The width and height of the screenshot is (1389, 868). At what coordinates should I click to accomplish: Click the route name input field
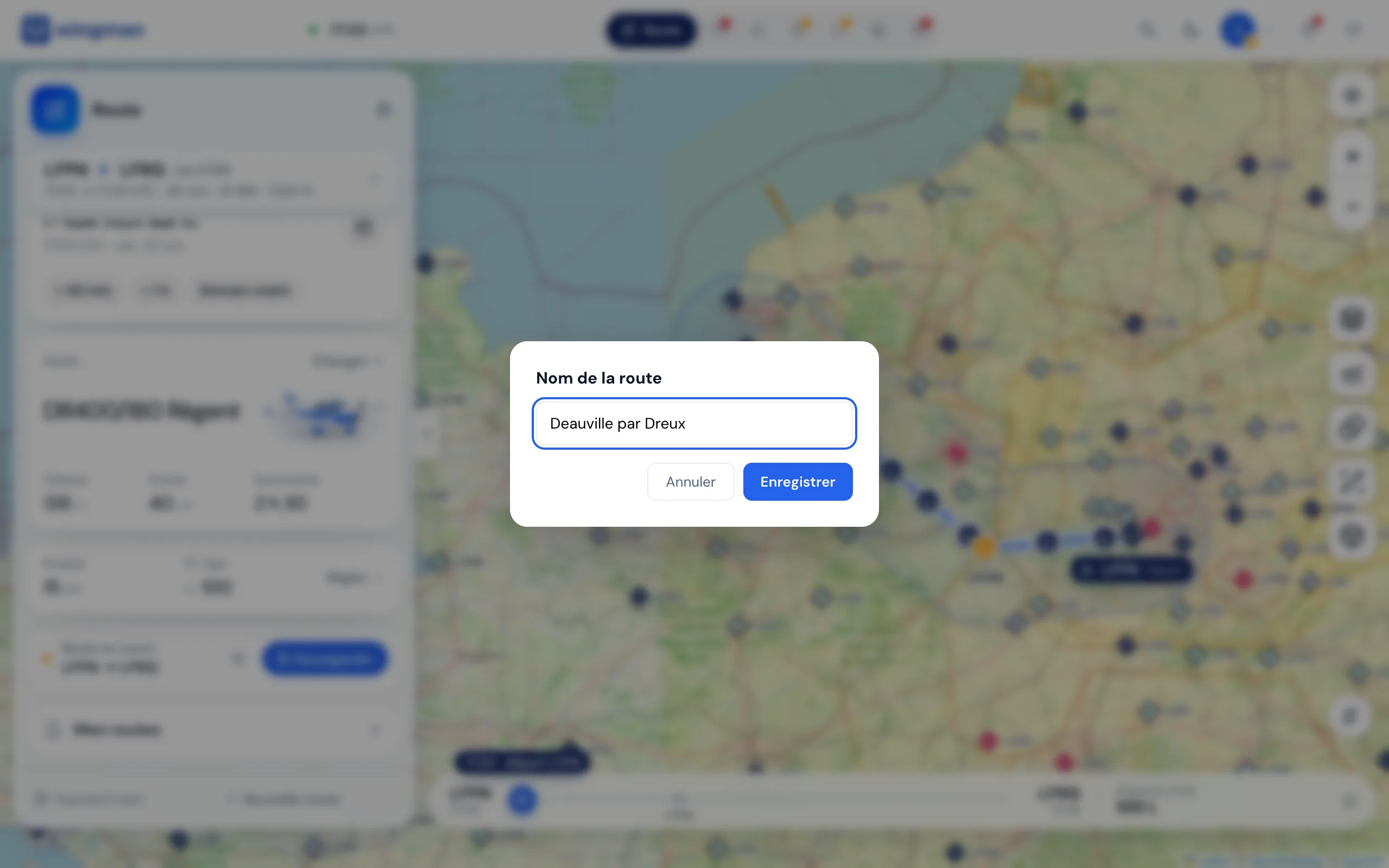[x=694, y=423]
